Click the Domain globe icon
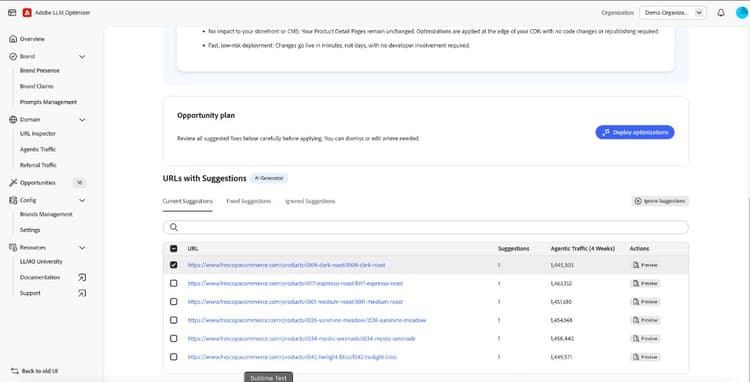This screenshot has width=750, height=382. [x=13, y=120]
